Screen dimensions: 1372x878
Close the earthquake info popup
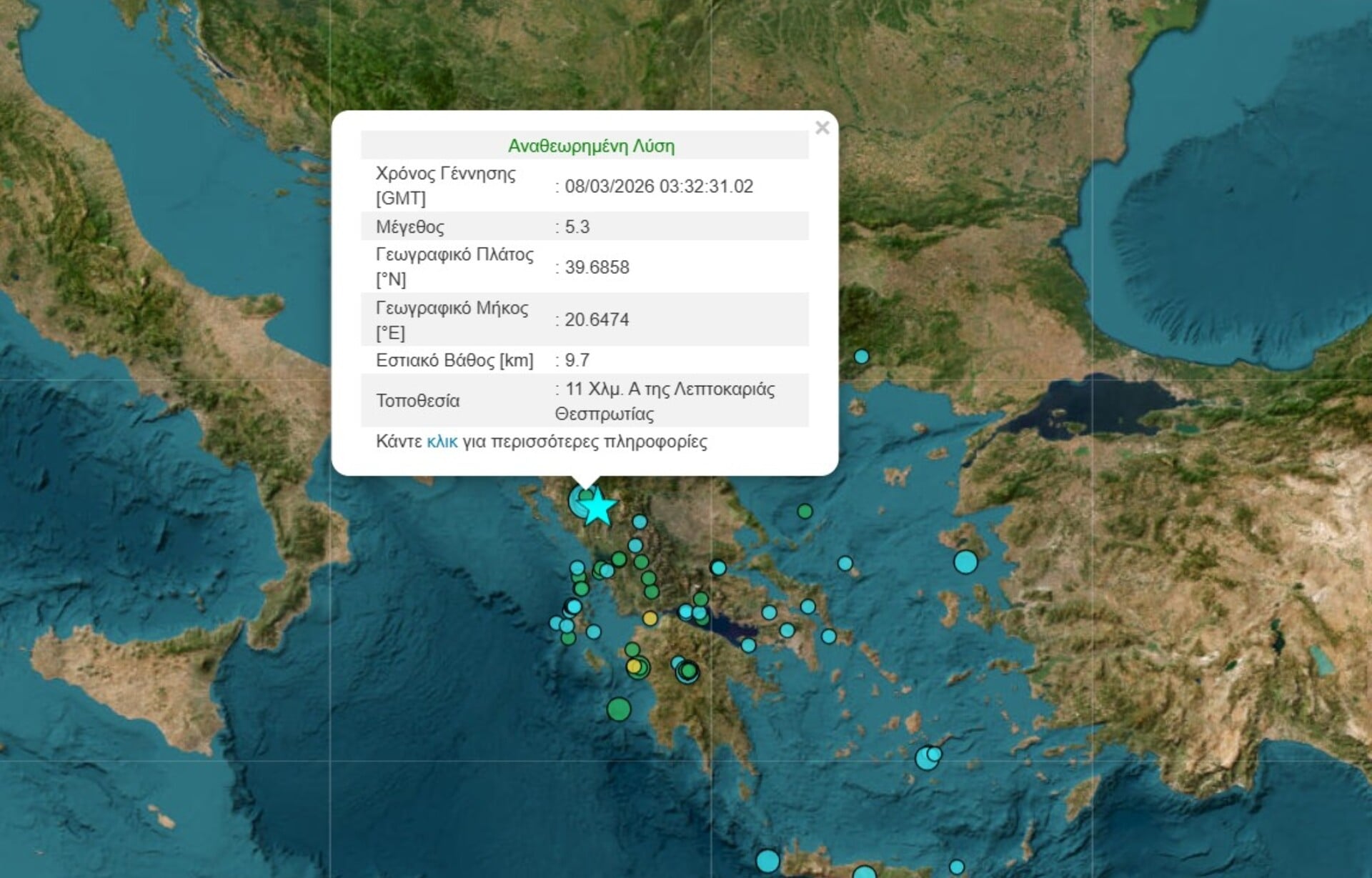pos(822,128)
